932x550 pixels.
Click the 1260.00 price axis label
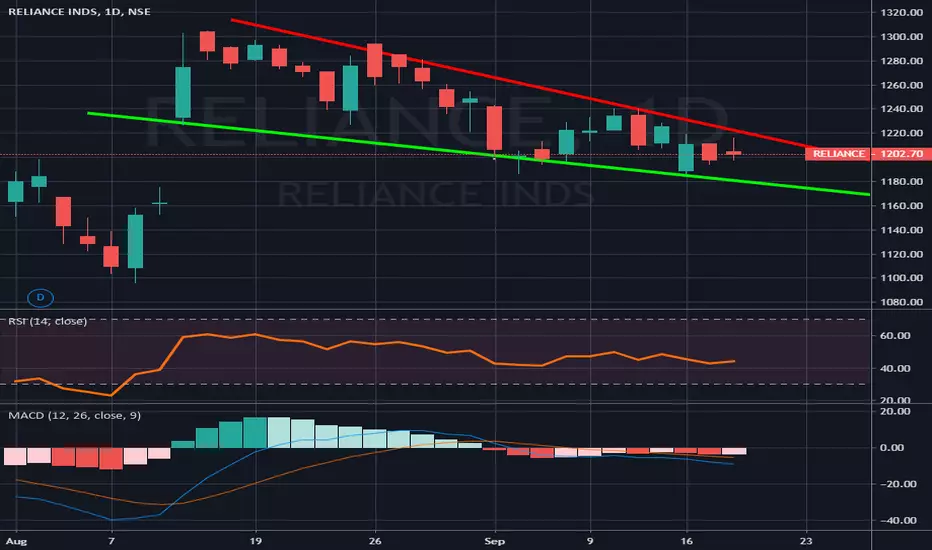point(901,85)
